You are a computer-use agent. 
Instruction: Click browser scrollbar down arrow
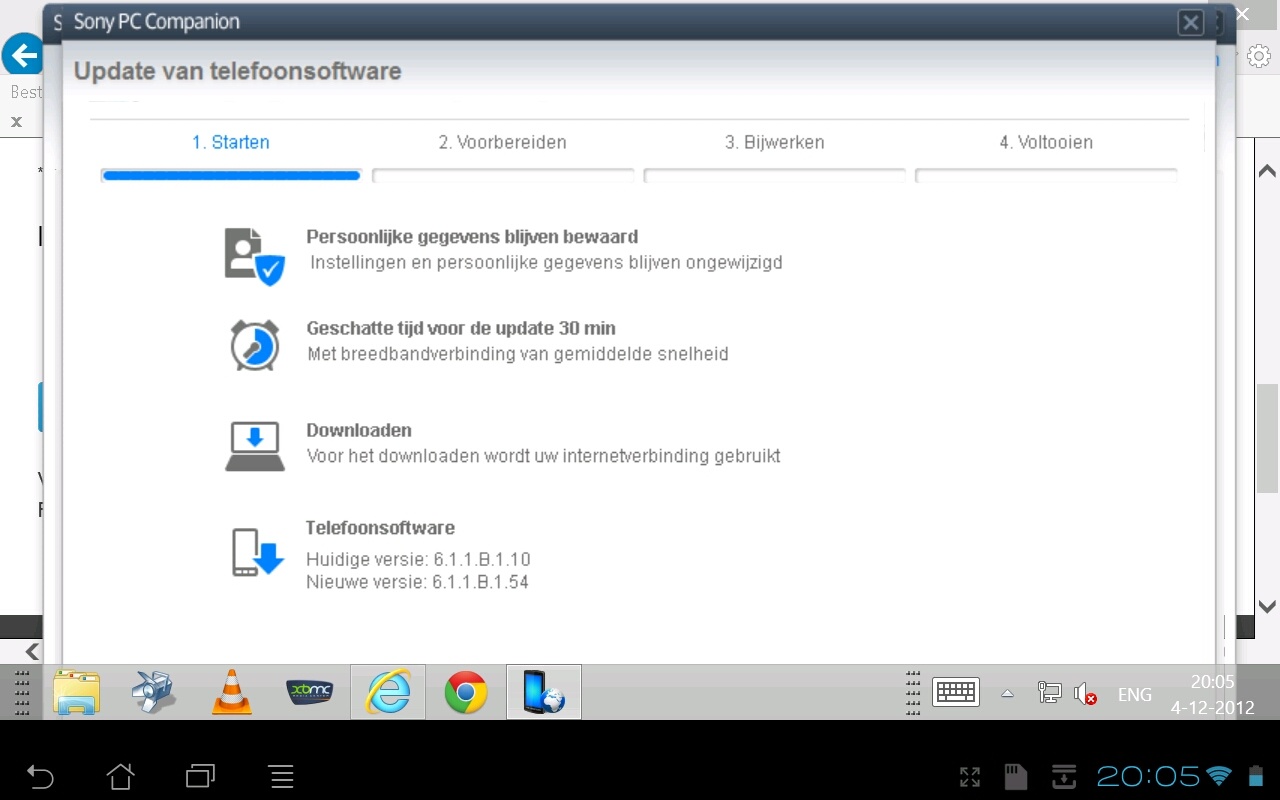(x=1267, y=607)
